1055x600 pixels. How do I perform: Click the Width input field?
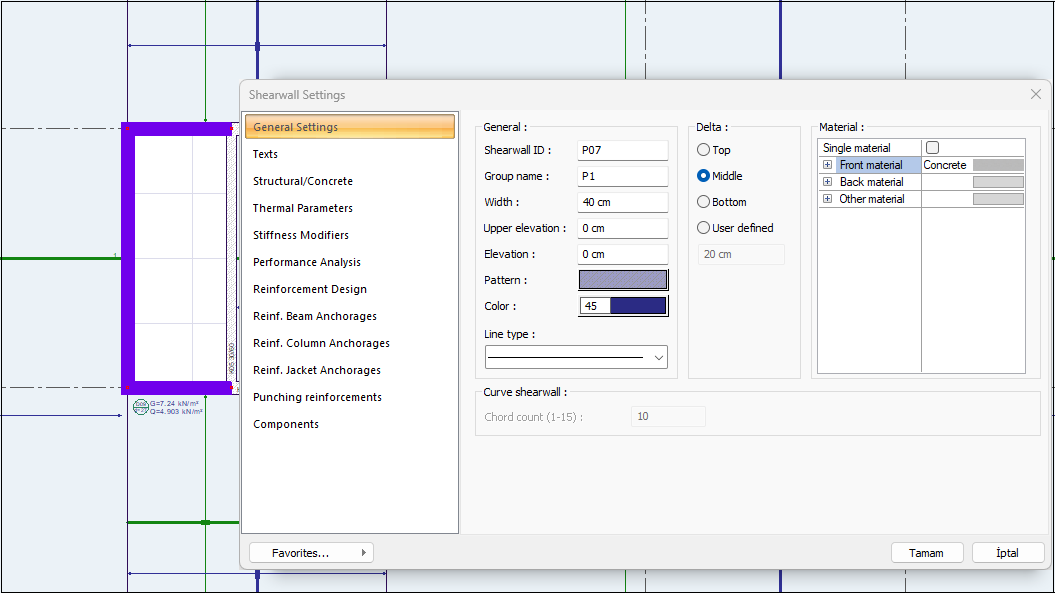point(622,202)
